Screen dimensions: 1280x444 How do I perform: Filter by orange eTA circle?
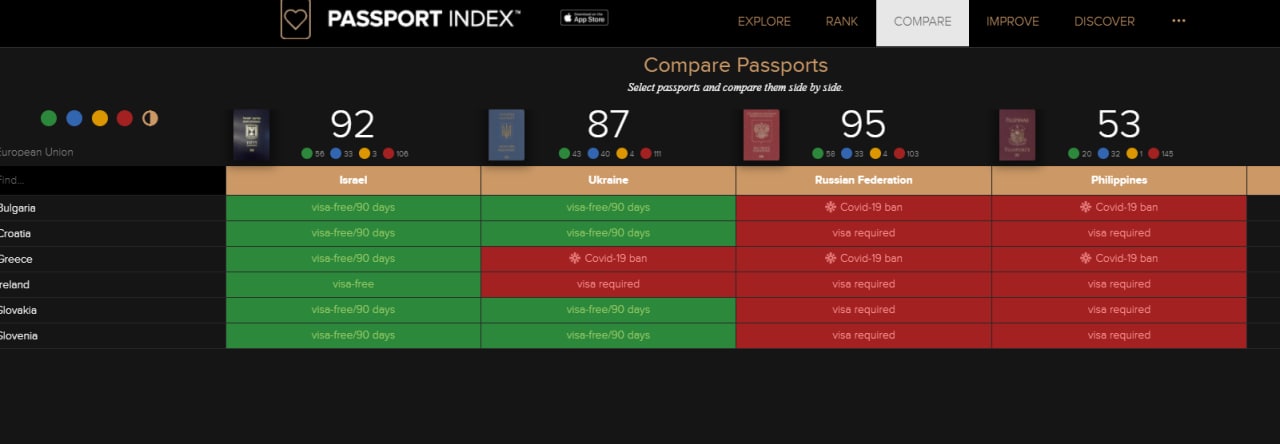click(x=99, y=118)
